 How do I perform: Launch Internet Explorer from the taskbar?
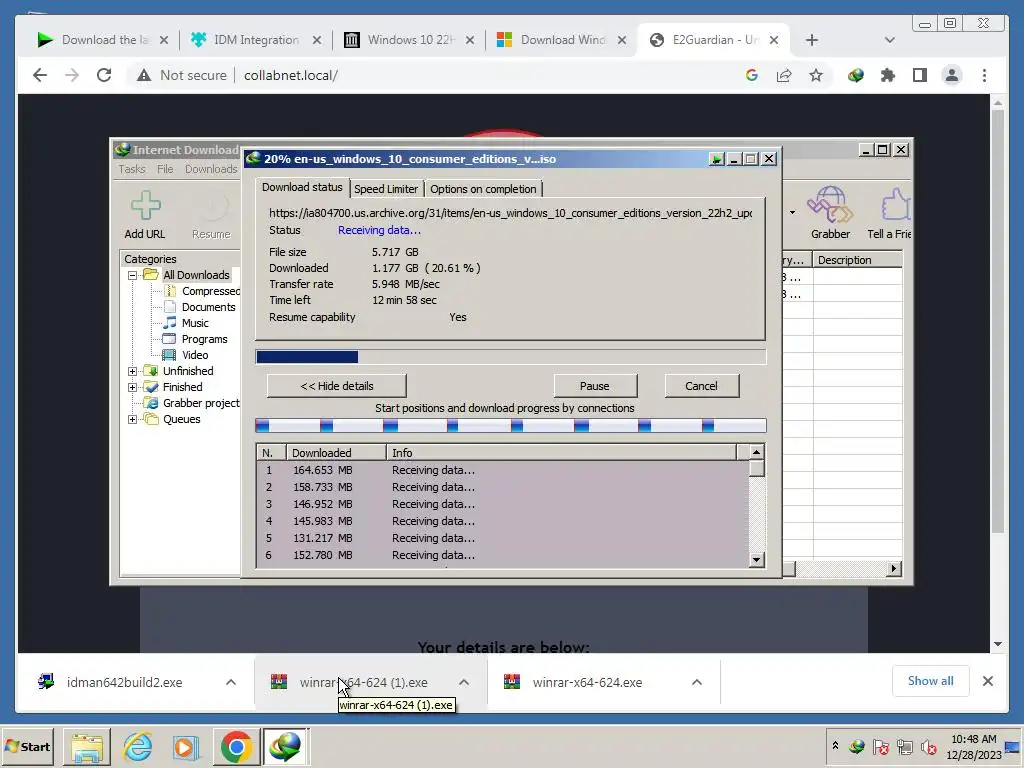pos(137,746)
